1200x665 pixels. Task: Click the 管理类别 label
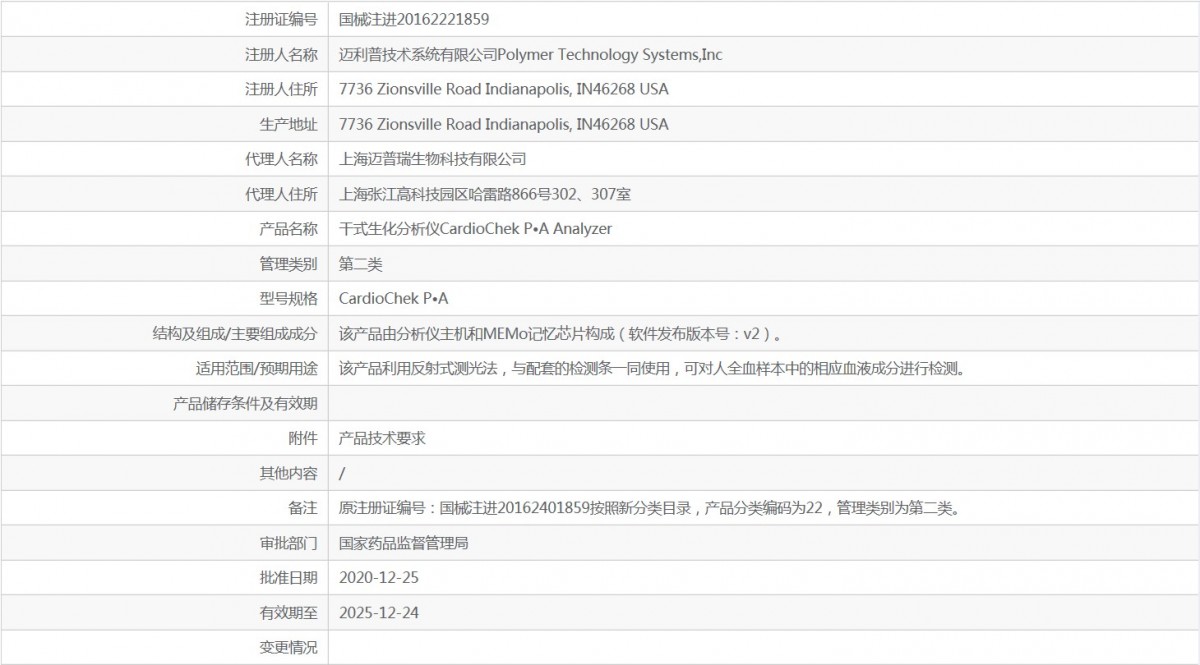point(288,264)
